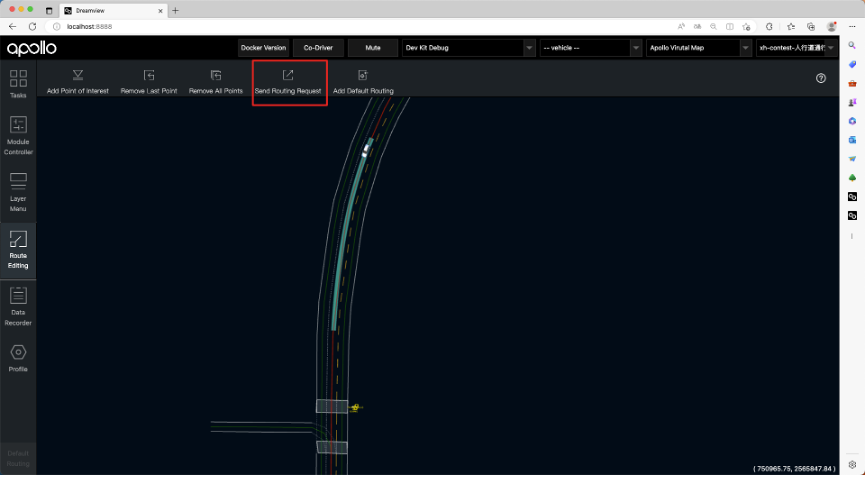This screenshot has height=477, width=866.
Task: Open the browser extensions icon
Action: pyautogui.click(x=769, y=26)
